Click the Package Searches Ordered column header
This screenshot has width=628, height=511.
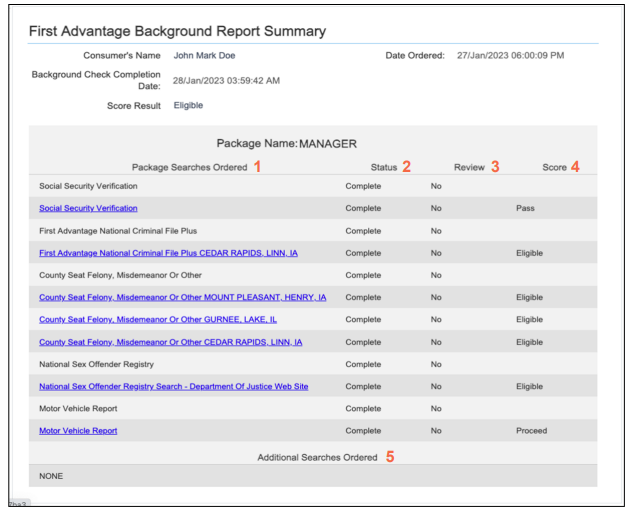click(x=189, y=167)
